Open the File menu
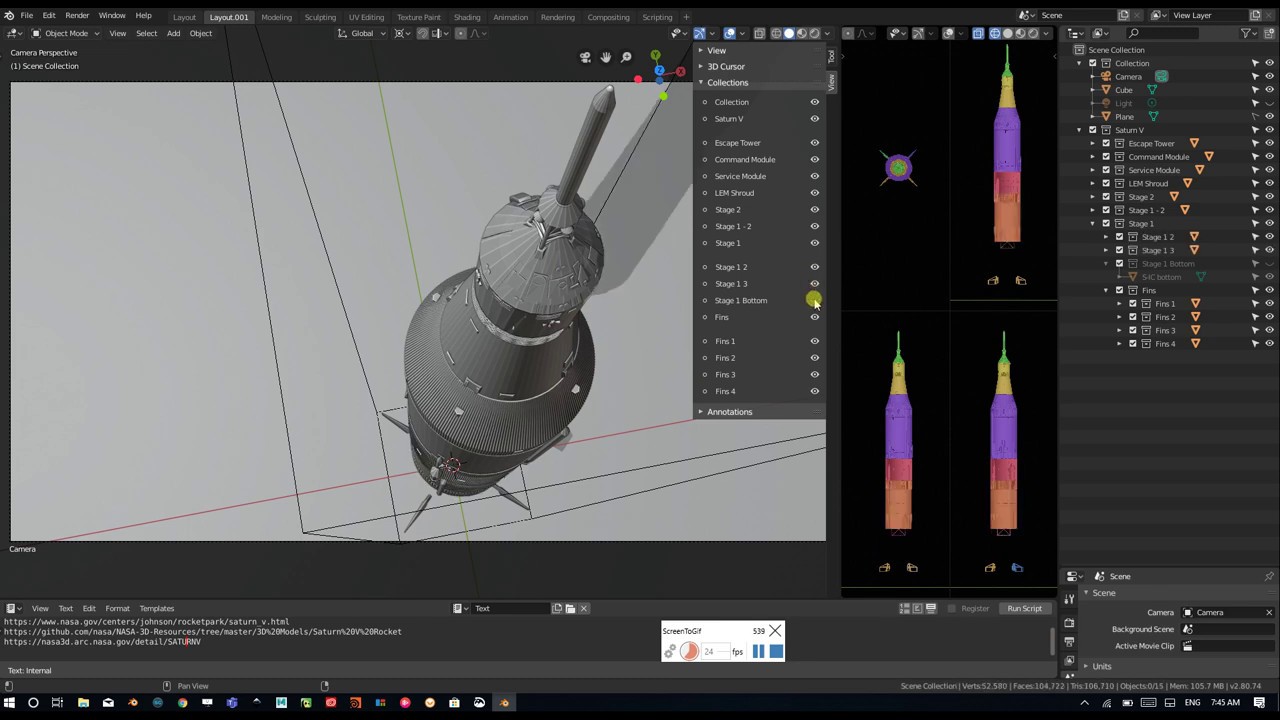 coord(27,16)
